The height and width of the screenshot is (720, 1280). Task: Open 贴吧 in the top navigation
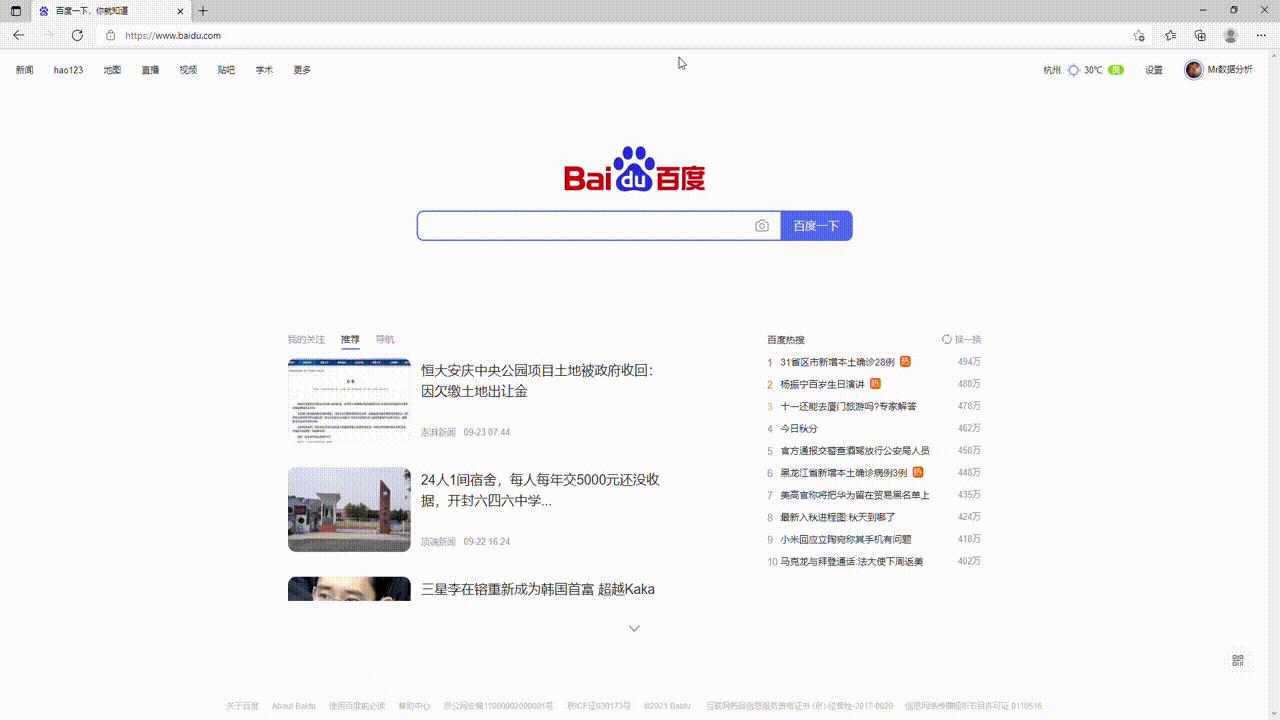[226, 70]
